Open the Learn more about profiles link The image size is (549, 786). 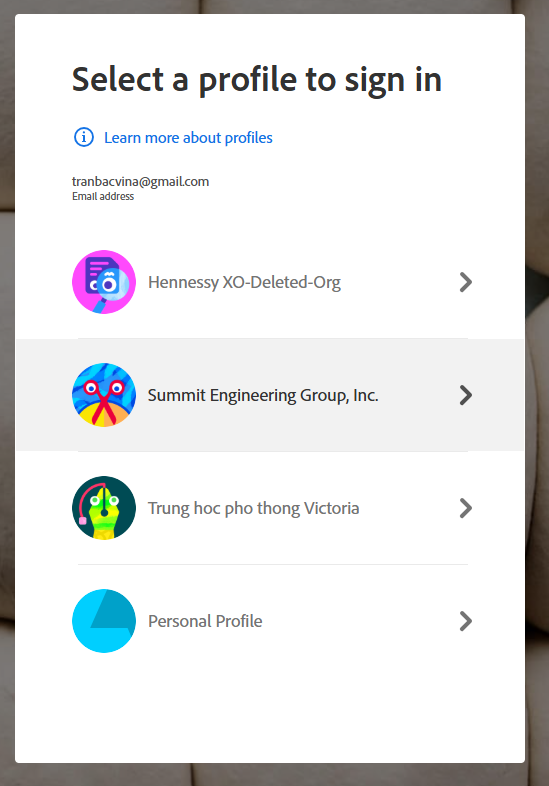pos(188,138)
